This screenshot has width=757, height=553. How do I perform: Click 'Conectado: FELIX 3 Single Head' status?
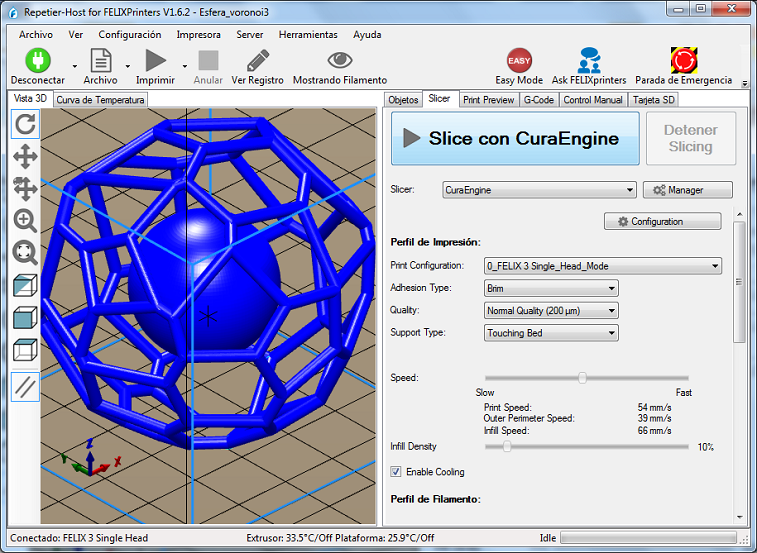pyautogui.click(x=79, y=538)
